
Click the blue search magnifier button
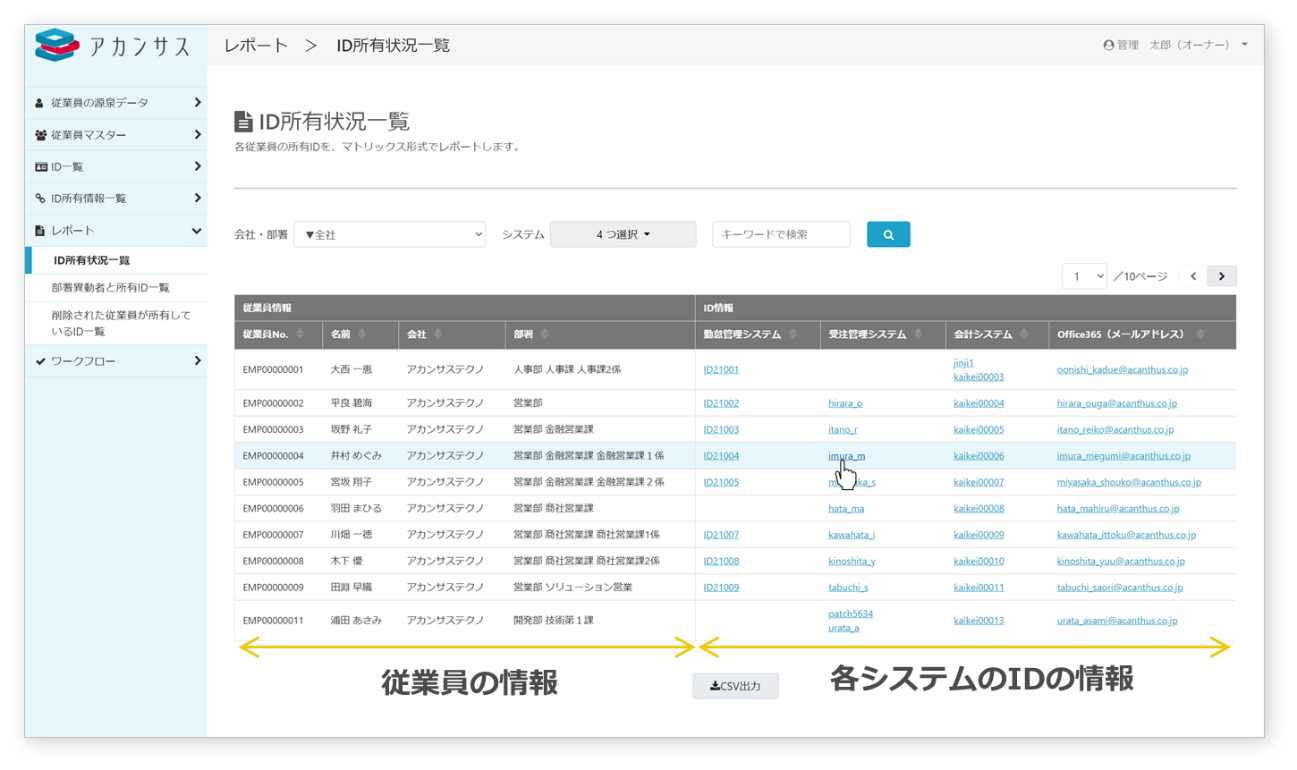point(888,235)
